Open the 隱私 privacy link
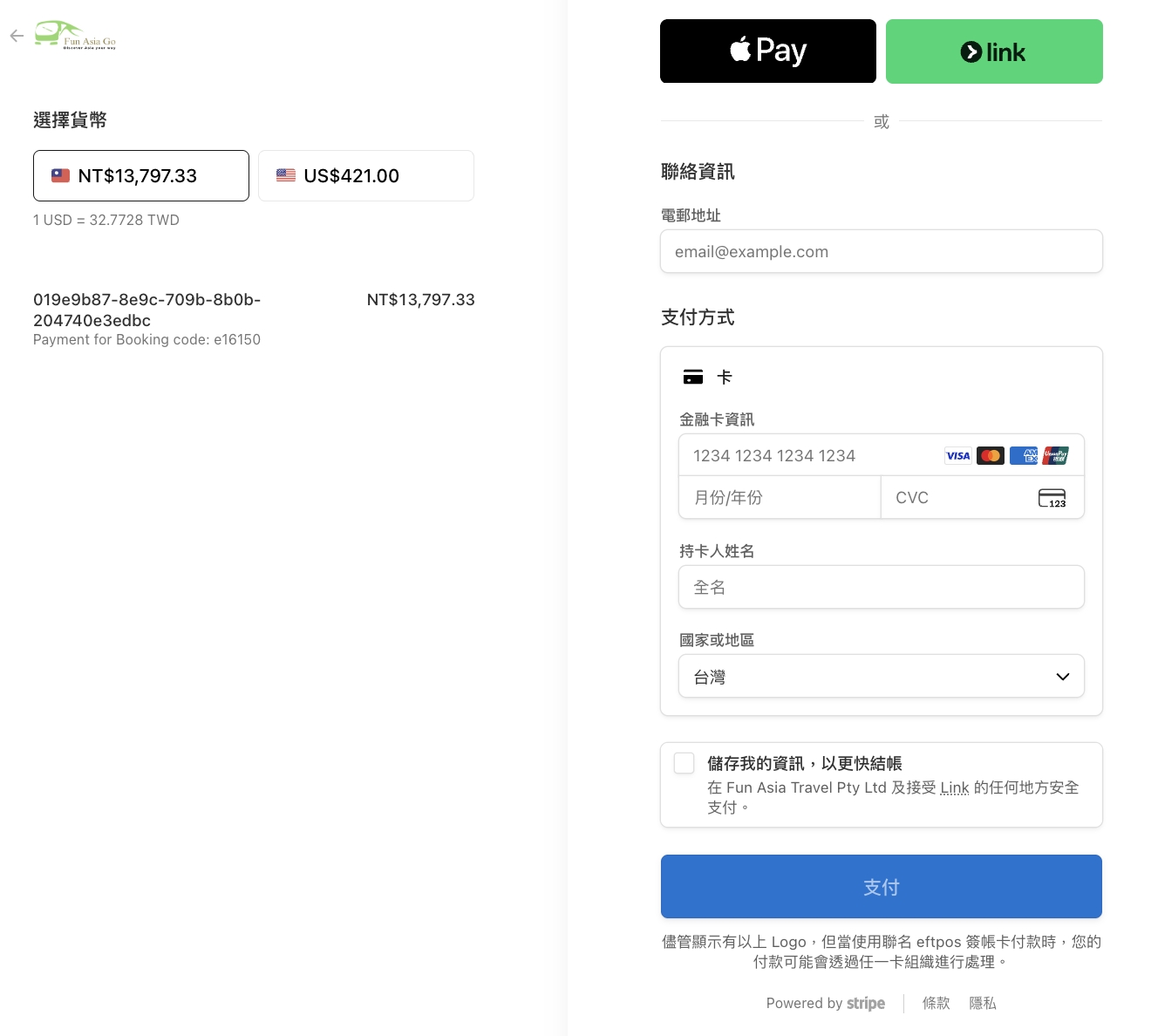The height and width of the screenshot is (1036, 1151). 983,1003
